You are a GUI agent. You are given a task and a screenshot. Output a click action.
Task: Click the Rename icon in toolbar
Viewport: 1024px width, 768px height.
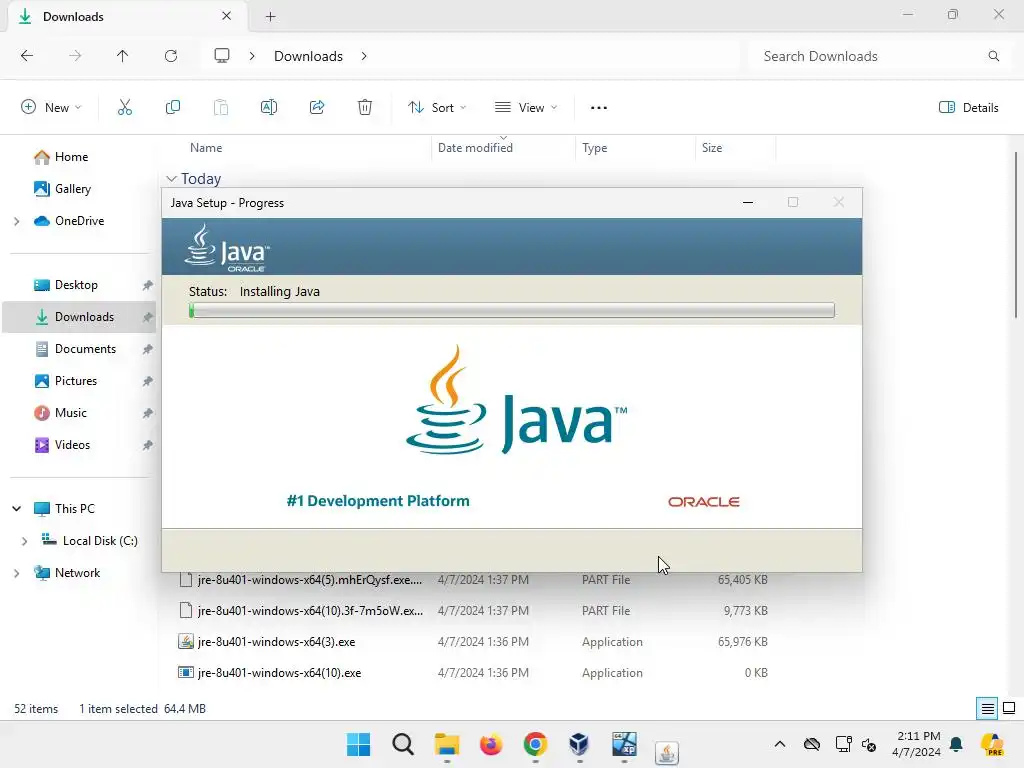tap(269, 107)
